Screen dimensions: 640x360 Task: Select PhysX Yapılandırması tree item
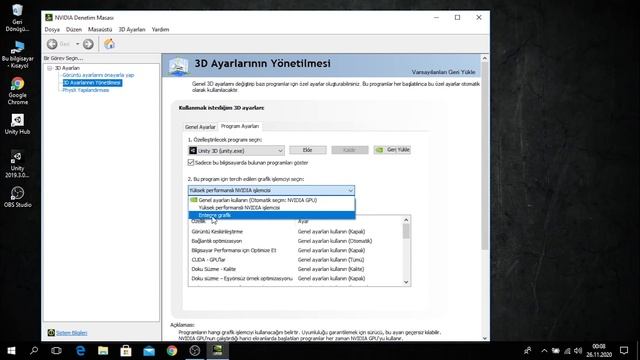click(x=86, y=90)
